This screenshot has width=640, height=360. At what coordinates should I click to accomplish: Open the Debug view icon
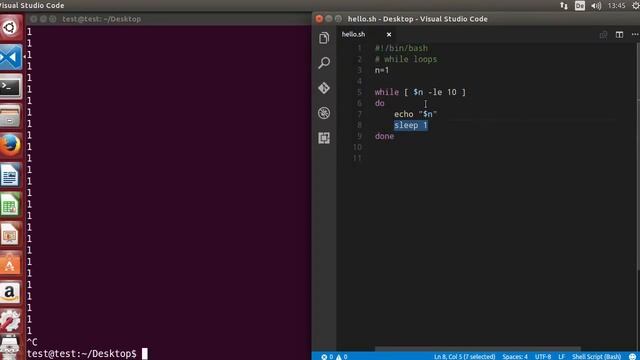tap(324, 113)
